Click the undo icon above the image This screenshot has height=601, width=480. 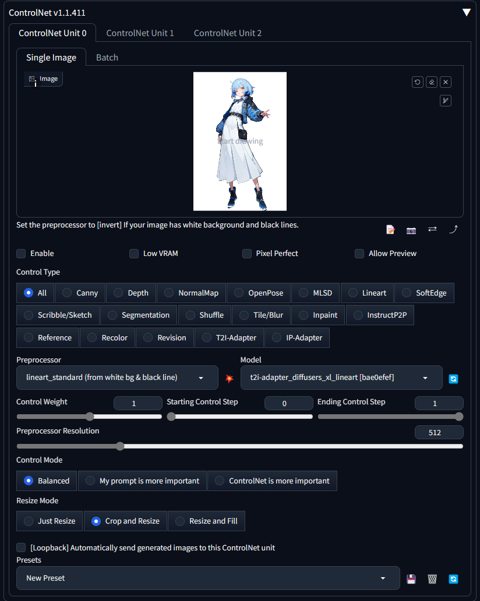(x=418, y=82)
